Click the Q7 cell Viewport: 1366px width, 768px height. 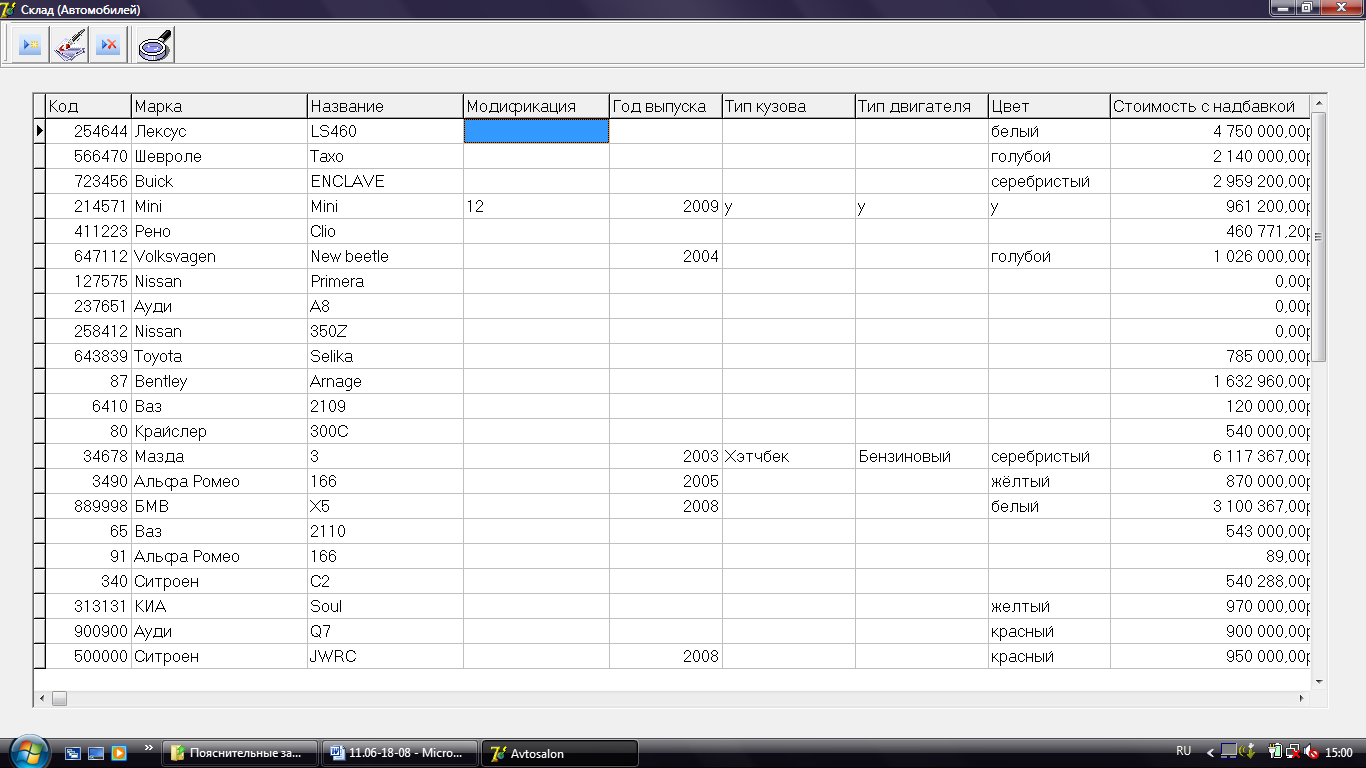click(385, 631)
